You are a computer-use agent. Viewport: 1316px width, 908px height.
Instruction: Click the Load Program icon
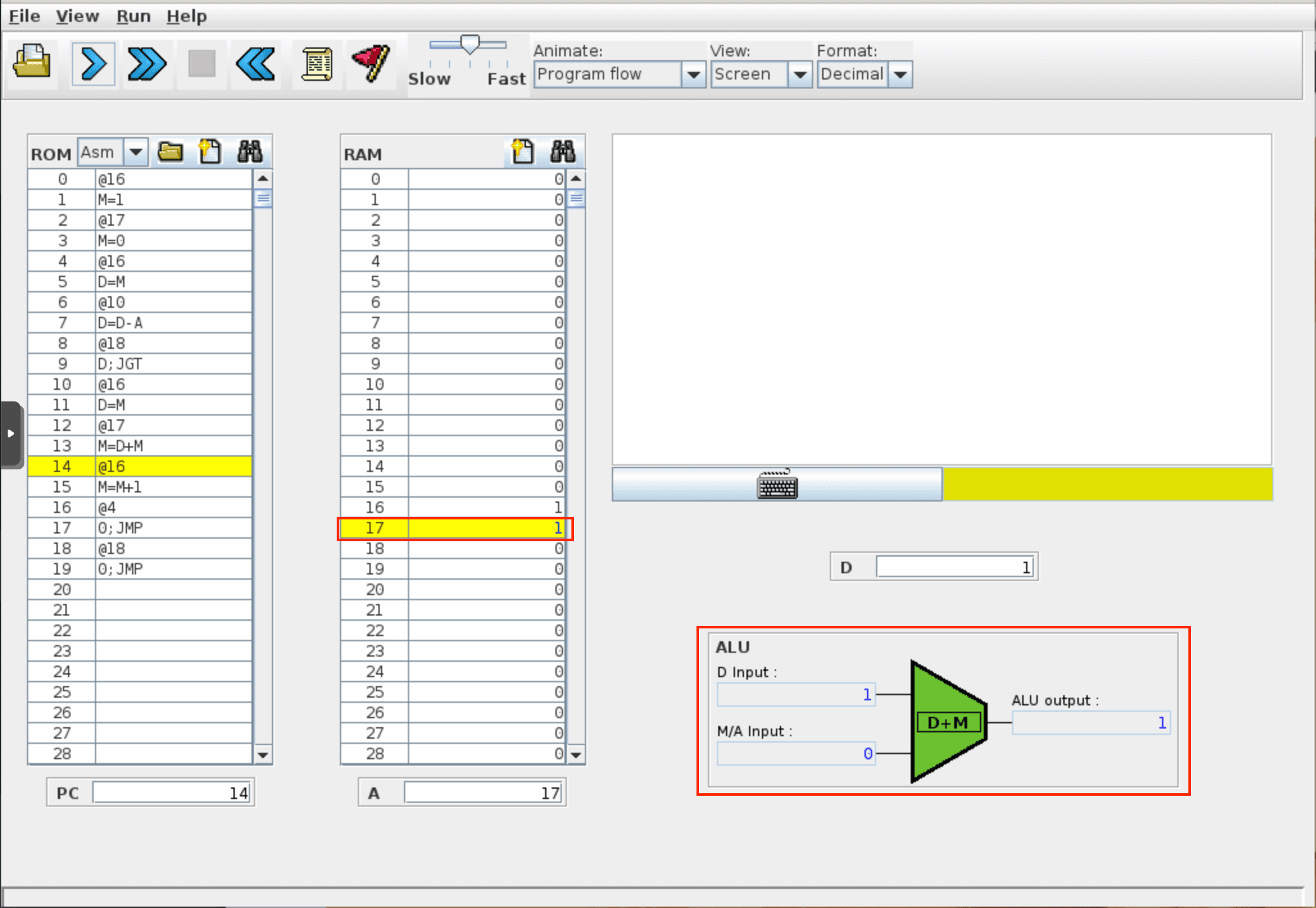coord(33,63)
